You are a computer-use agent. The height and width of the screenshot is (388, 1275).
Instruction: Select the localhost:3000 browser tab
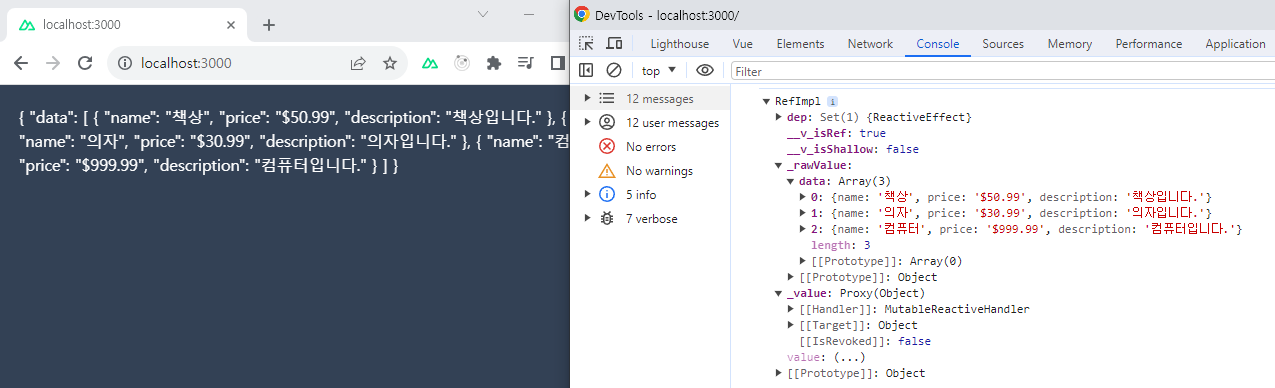click(129, 25)
